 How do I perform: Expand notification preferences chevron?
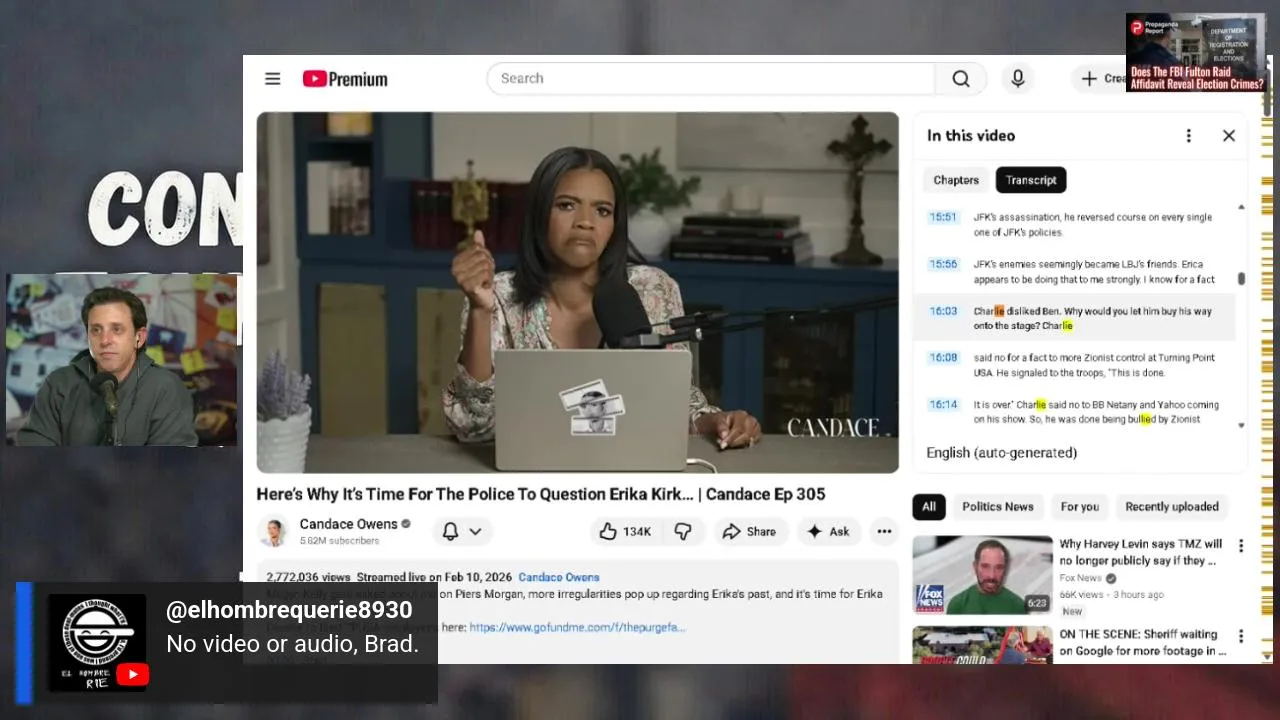[x=476, y=532]
